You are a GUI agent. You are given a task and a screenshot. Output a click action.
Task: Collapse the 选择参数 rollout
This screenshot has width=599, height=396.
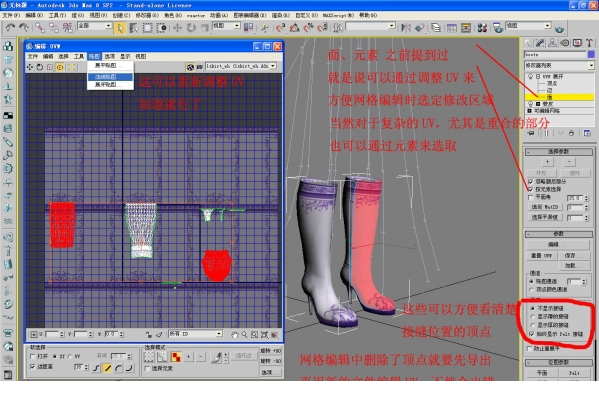pos(559,152)
